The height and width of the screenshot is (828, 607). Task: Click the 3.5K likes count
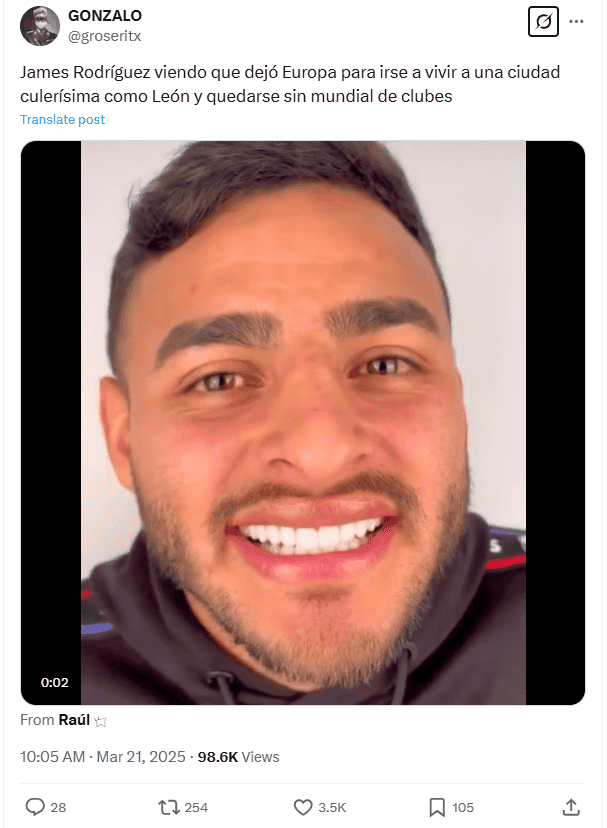(x=332, y=807)
